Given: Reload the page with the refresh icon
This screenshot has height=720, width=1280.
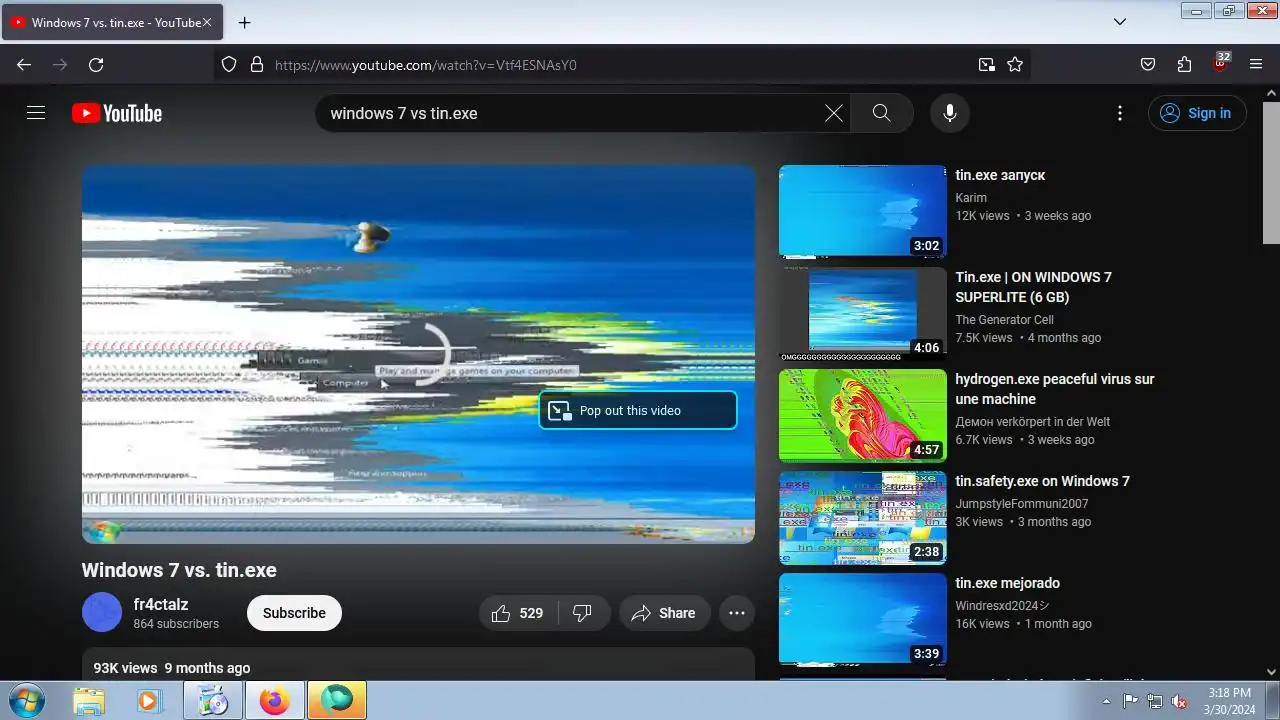Looking at the screenshot, I should (96, 65).
